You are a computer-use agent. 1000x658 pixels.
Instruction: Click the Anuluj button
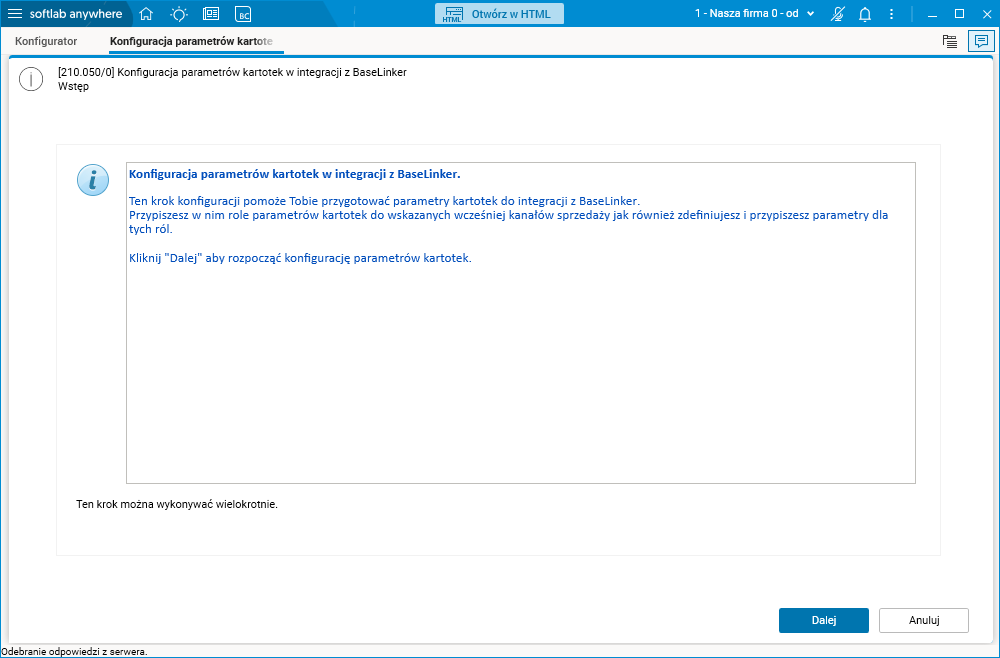pyautogui.click(x=923, y=620)
